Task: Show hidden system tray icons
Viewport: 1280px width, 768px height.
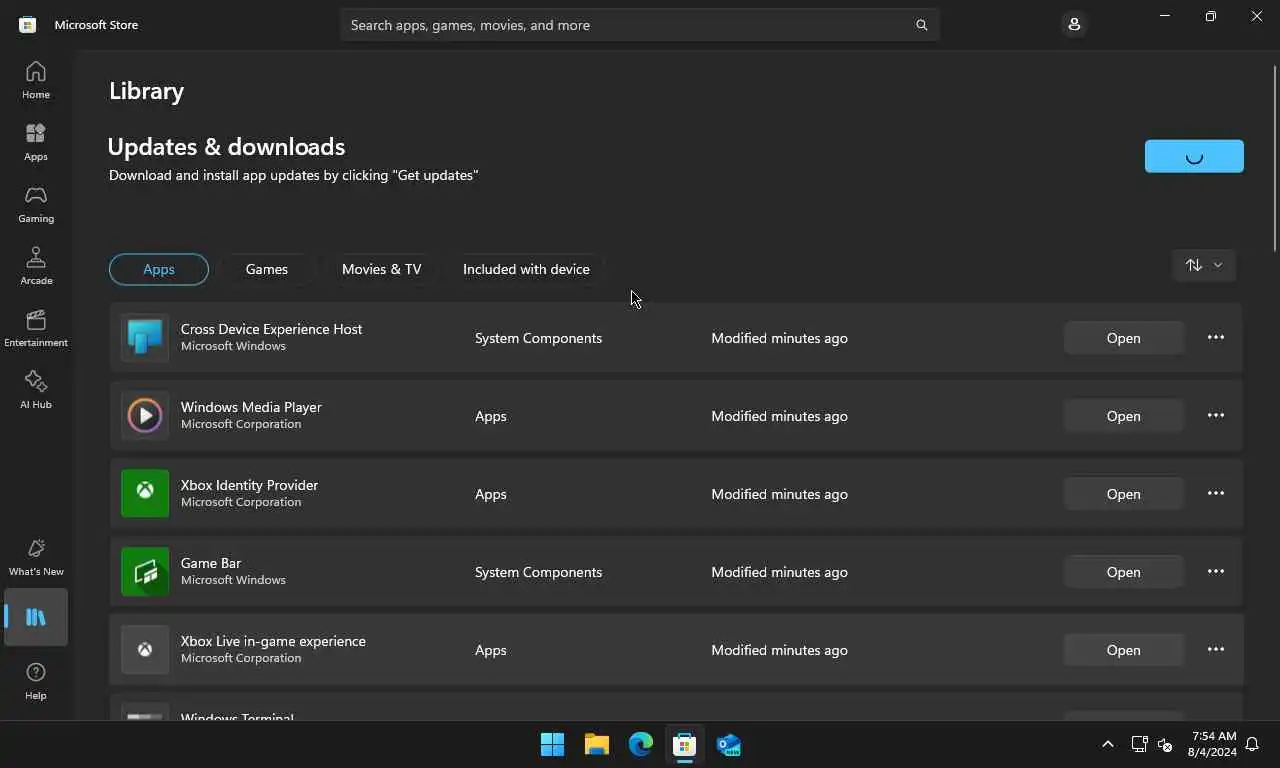Action: click(1107, 745)
